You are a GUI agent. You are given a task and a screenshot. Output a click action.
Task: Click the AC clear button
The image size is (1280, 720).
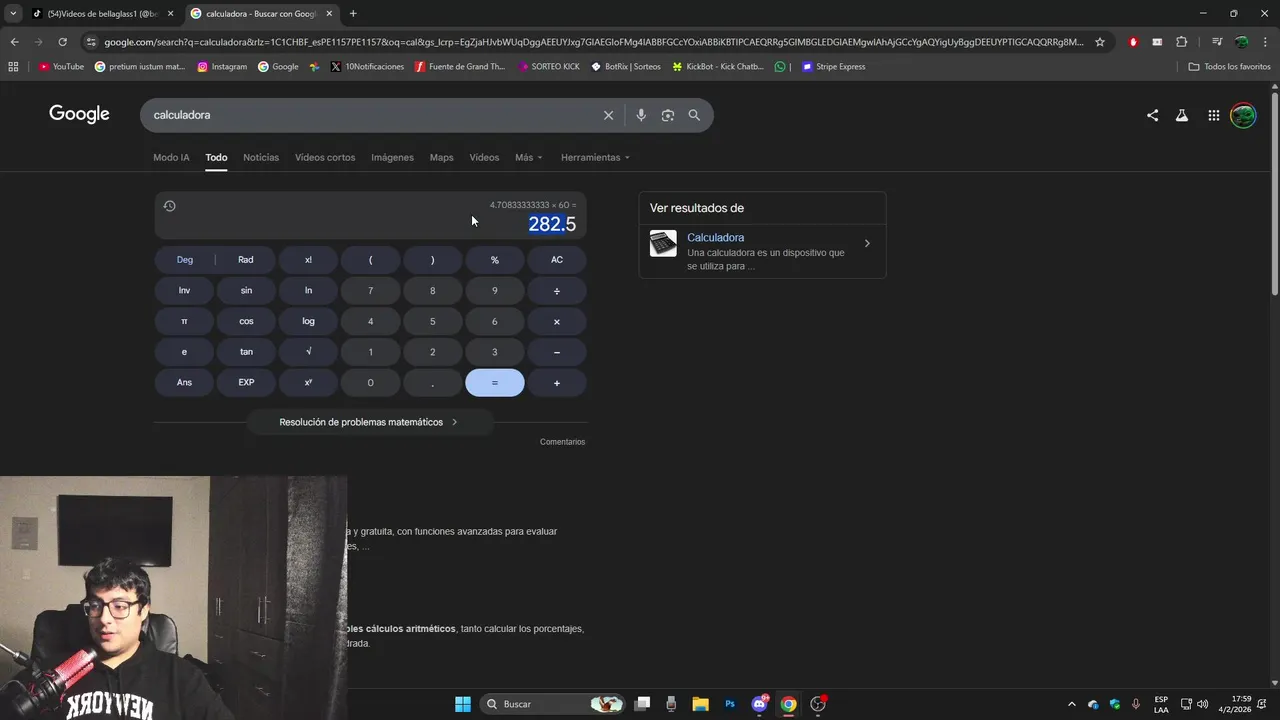557,260
